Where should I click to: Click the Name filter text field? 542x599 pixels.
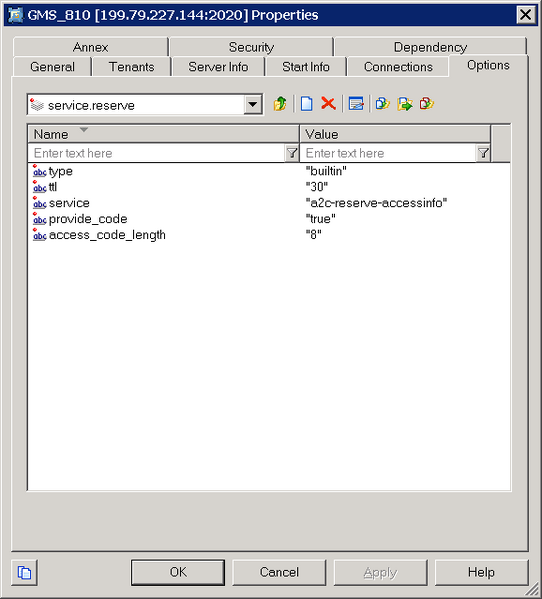tap(157, 153)
